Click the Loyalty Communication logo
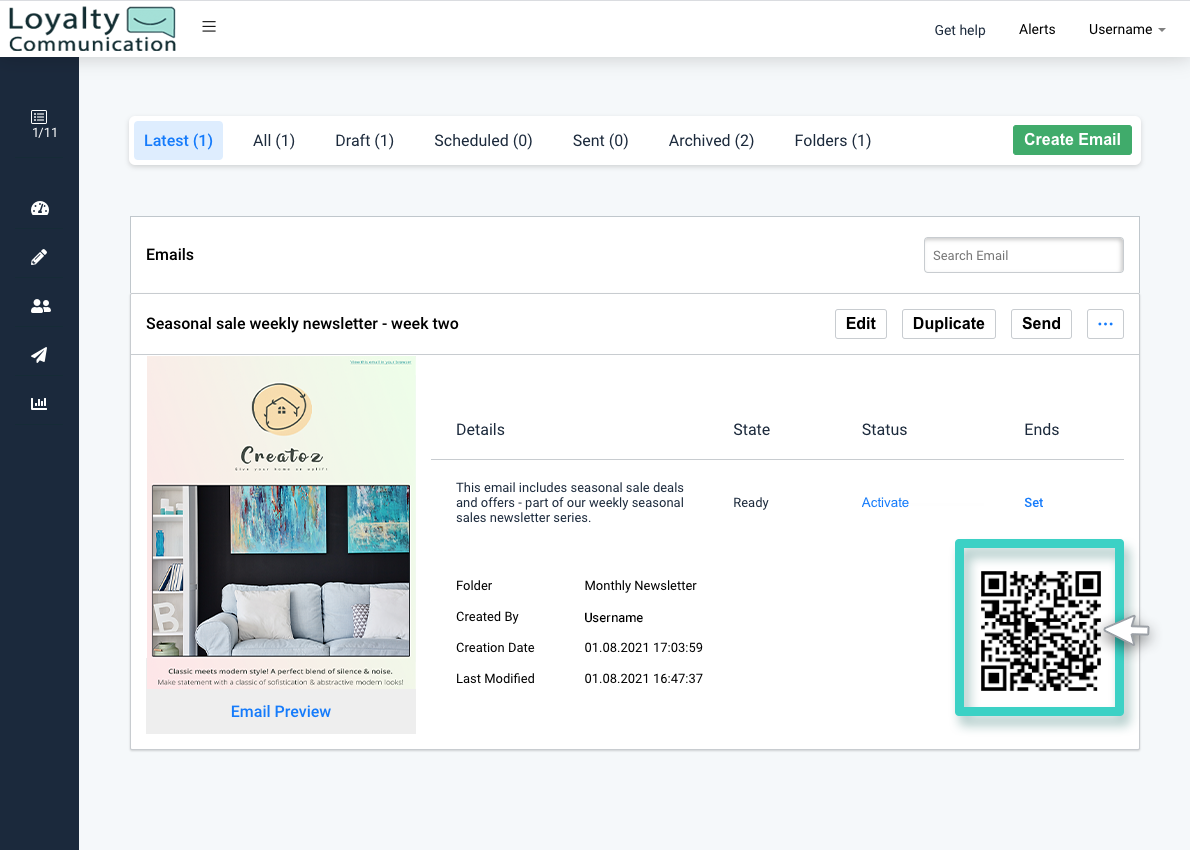The width and height of the screenshot is (1190, 850). pyautogui.click(x=91, y=27)
